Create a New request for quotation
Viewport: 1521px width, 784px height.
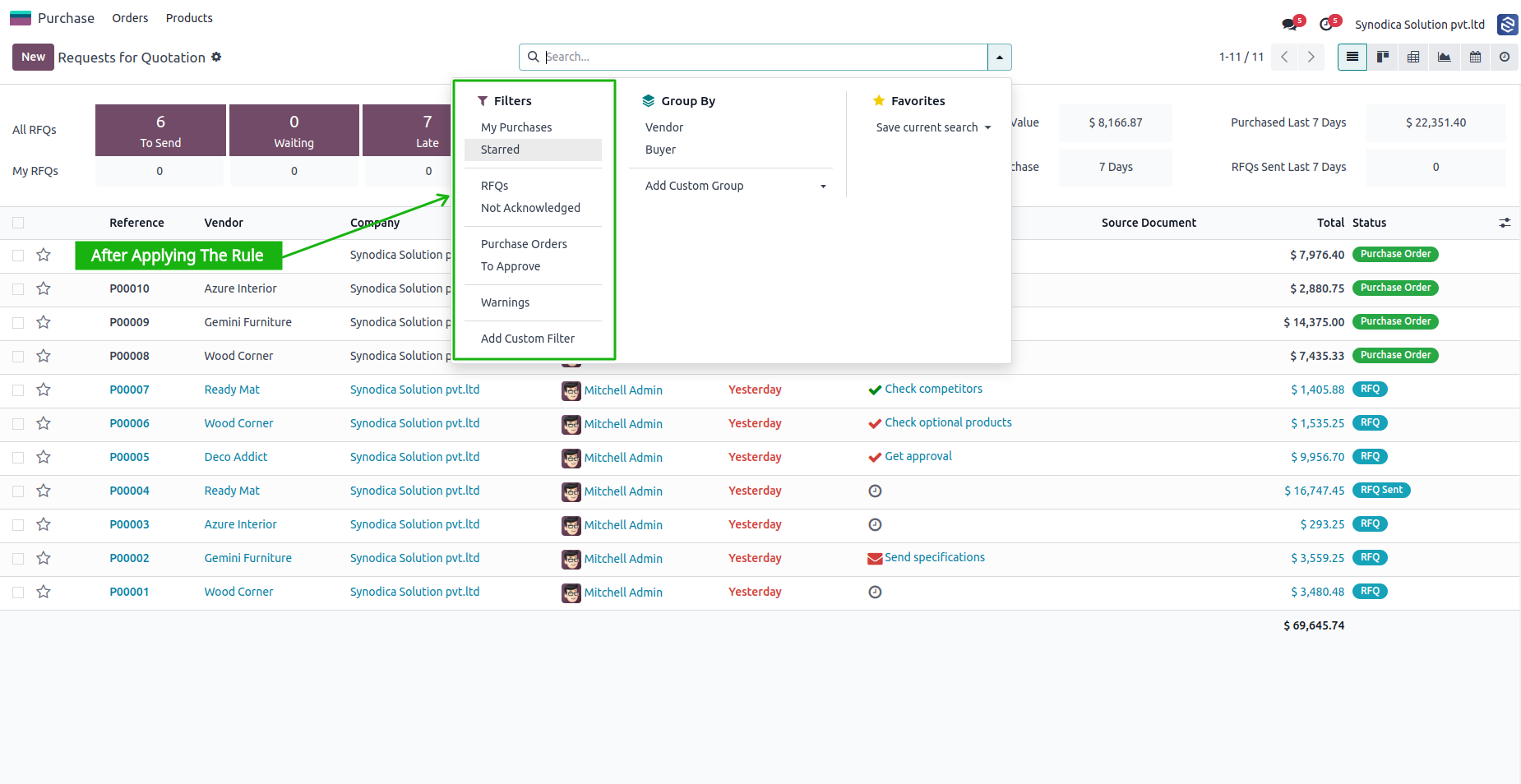point(33,57)
